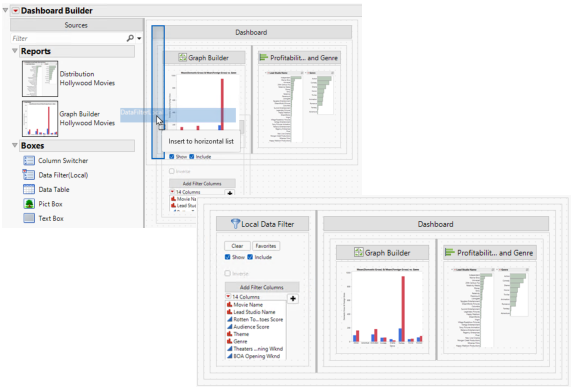Open the 14 Columns red triangle in builder window
This screenshot has width=574, height=389.
coord(172,192)
